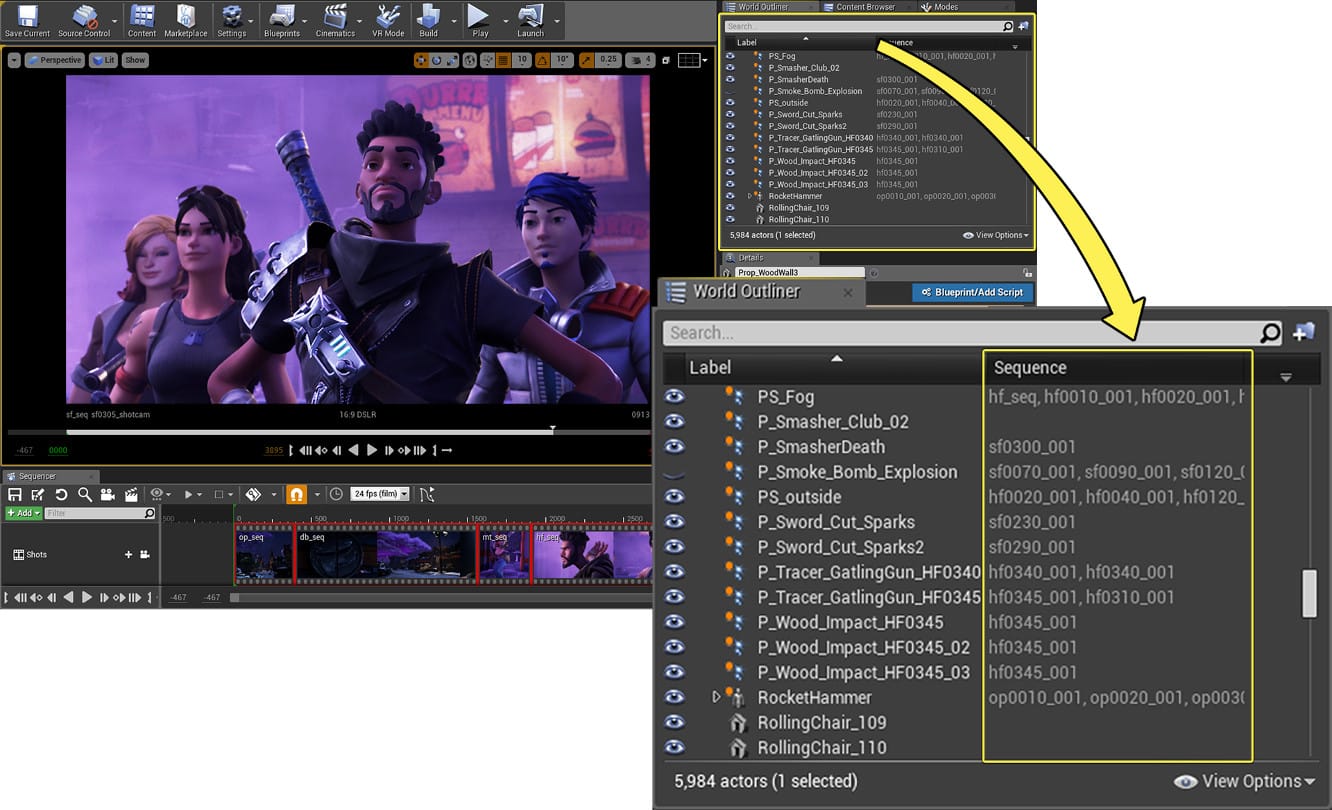Click the Save Current toolbar icon
Viewport: 1332px width, 810px height.
click(x=27, y=18)
